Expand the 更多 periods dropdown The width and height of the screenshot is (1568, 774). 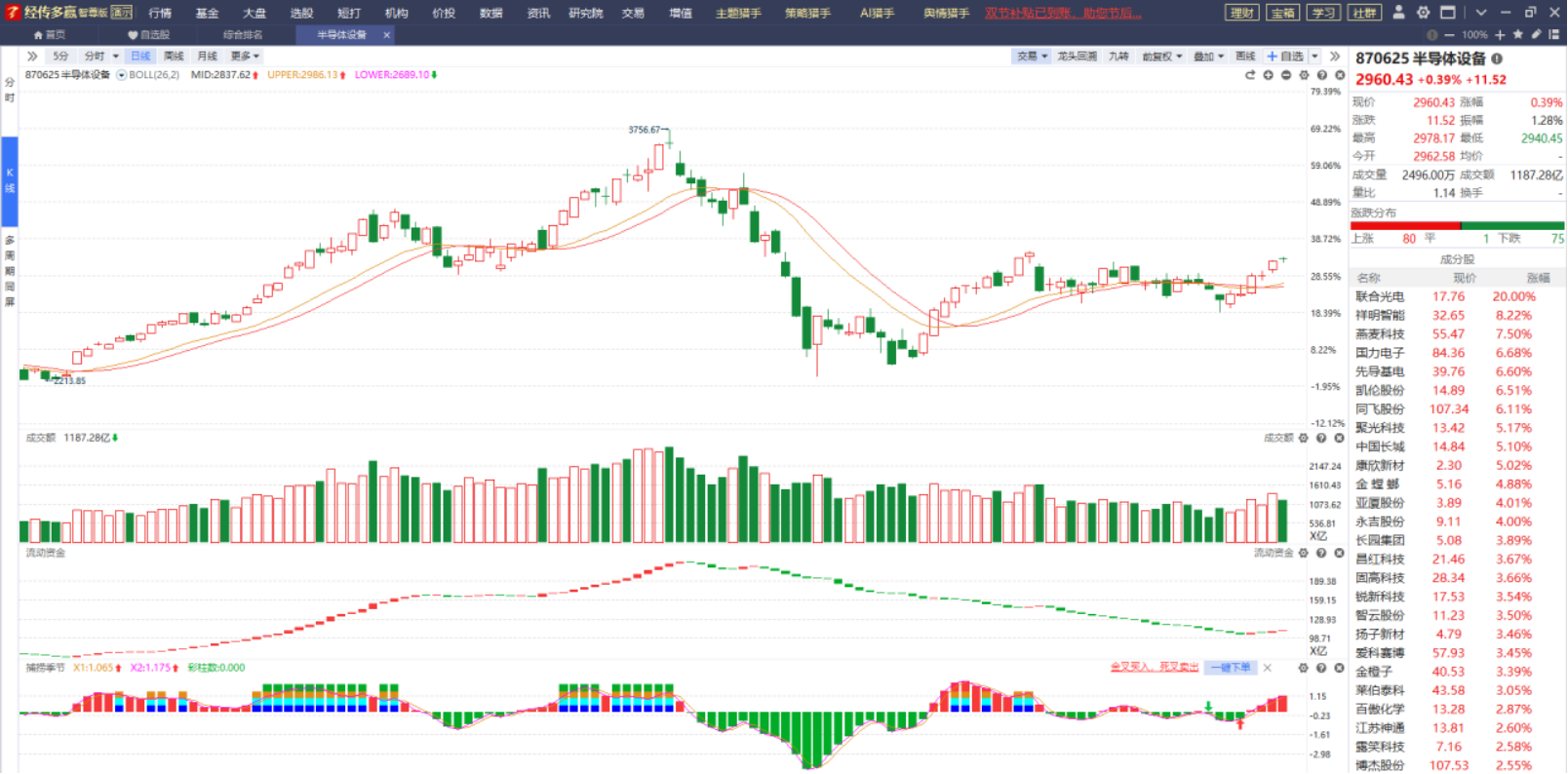(245, 57)
